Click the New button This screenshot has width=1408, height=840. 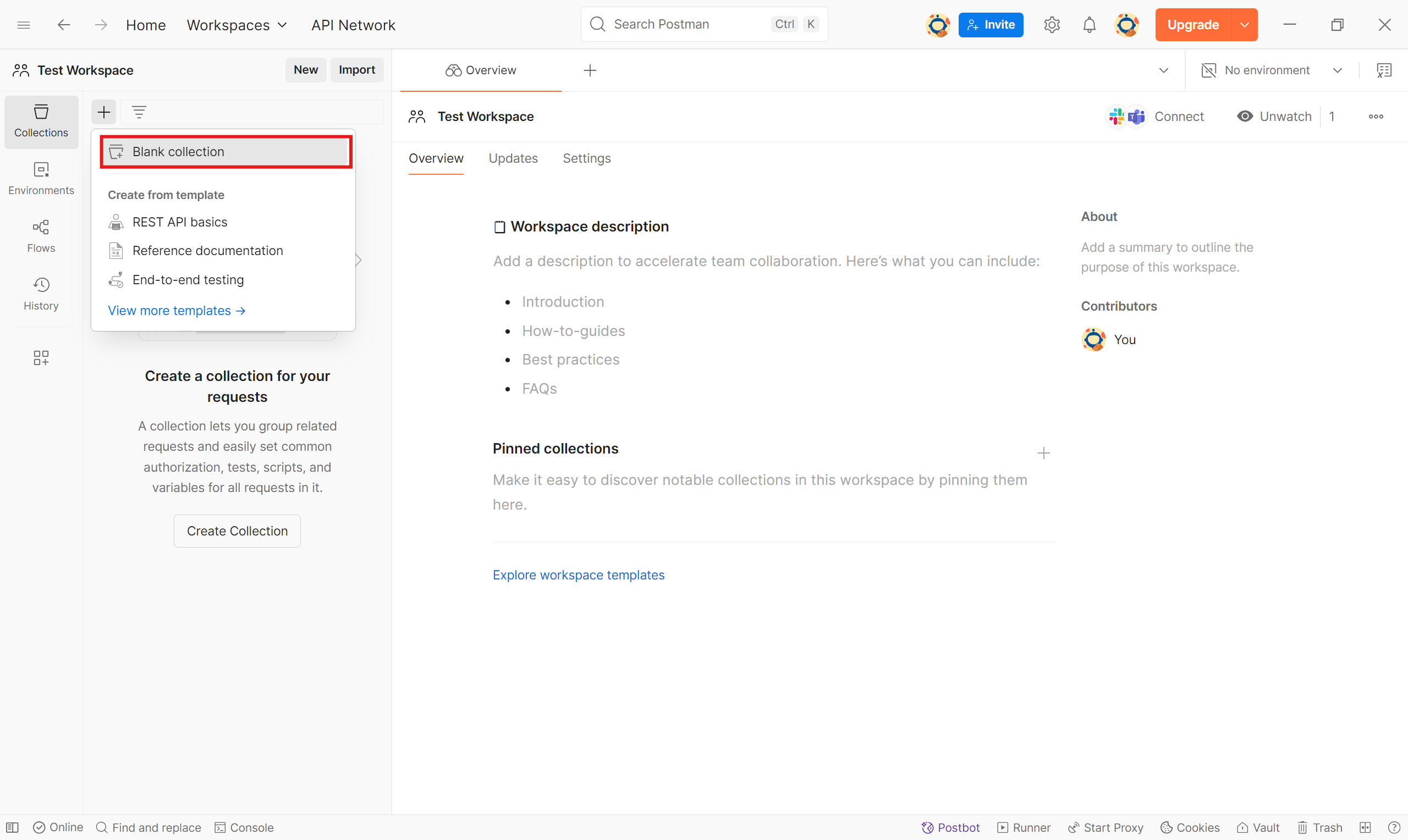click(306, 70)
